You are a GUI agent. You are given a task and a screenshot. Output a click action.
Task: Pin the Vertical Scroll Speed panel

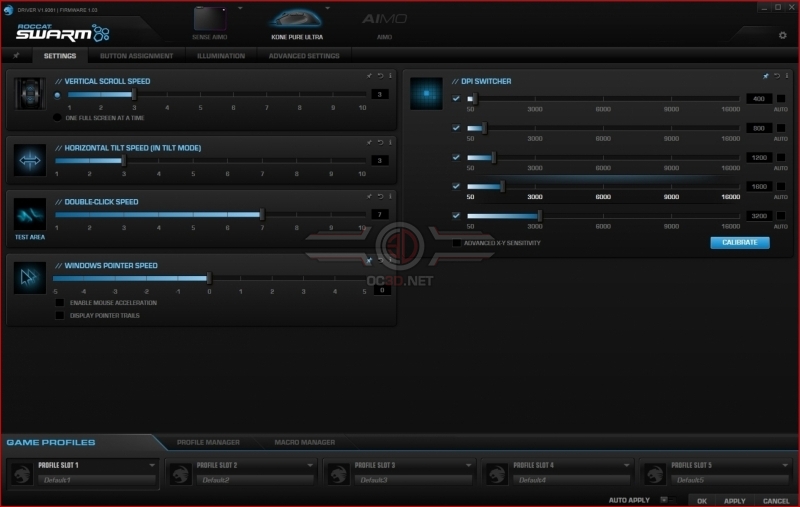(x=369, y=76)
